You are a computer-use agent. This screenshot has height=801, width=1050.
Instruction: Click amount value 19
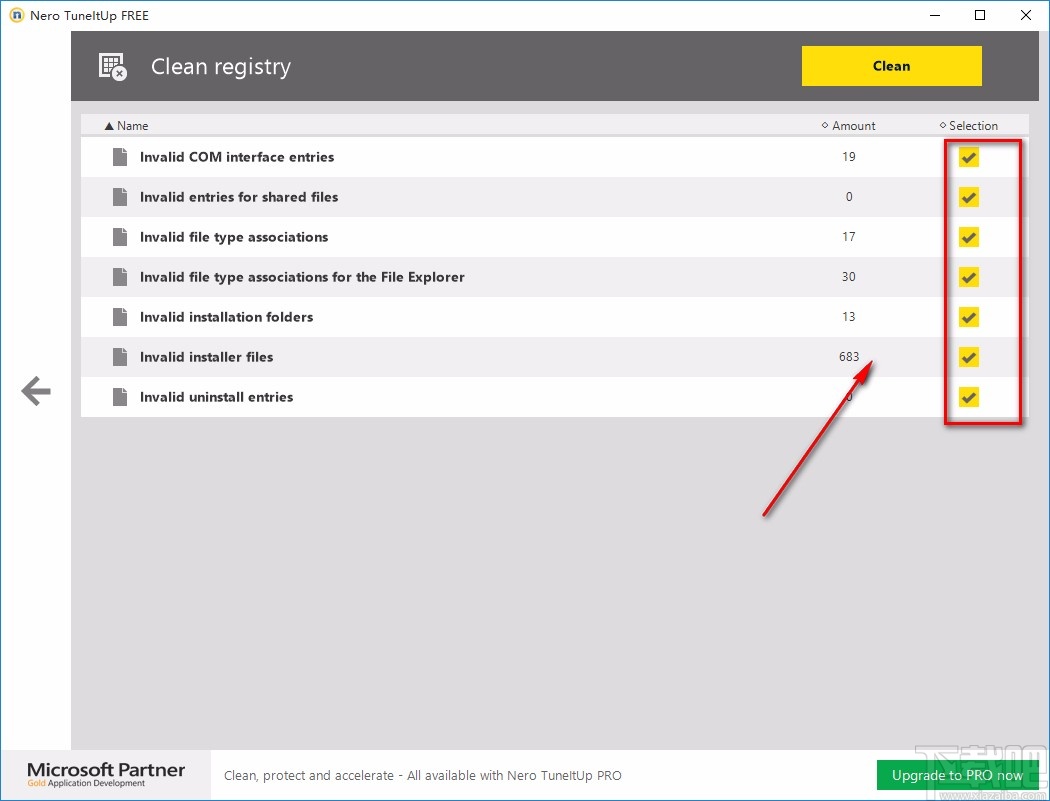pos(848,157)
